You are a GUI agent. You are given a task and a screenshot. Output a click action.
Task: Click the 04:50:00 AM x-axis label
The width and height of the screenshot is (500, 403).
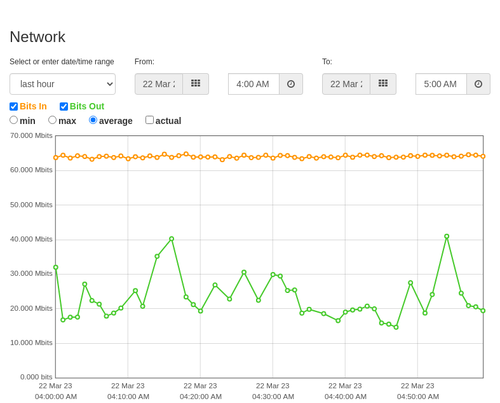(x=418, y=397)
